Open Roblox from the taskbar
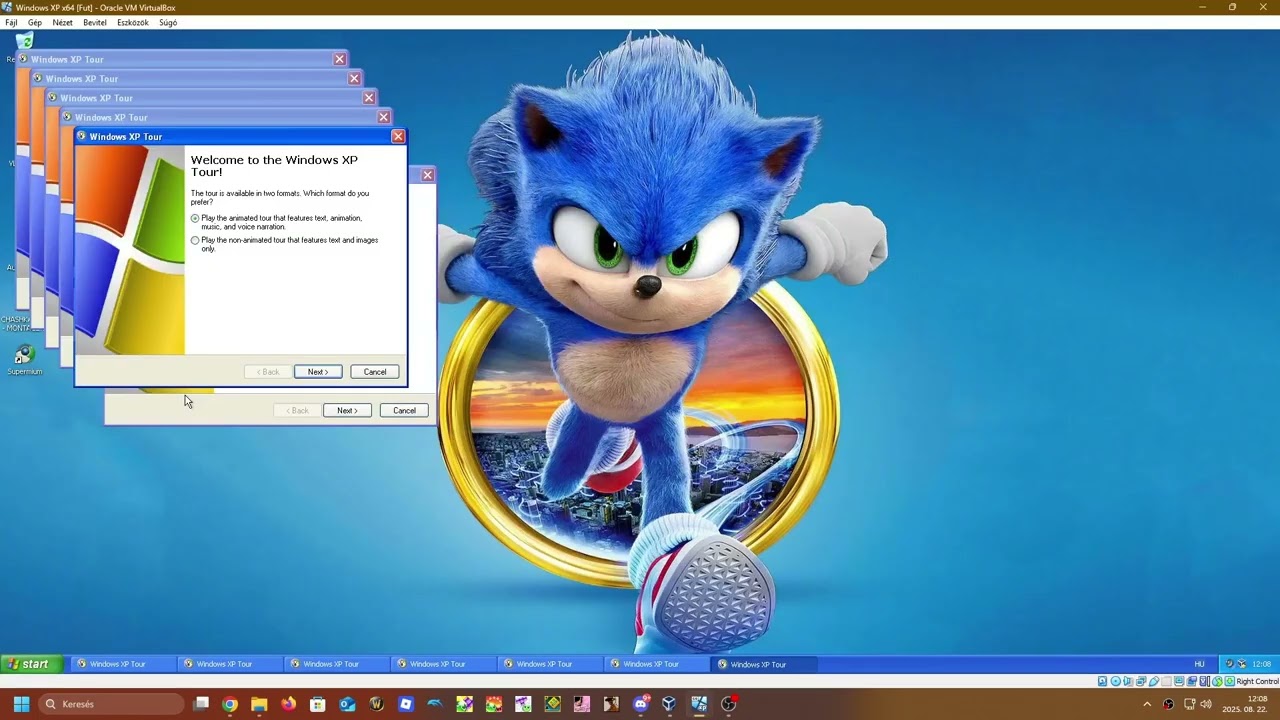Screen dimensions: 1280x720 coord(406,704)
